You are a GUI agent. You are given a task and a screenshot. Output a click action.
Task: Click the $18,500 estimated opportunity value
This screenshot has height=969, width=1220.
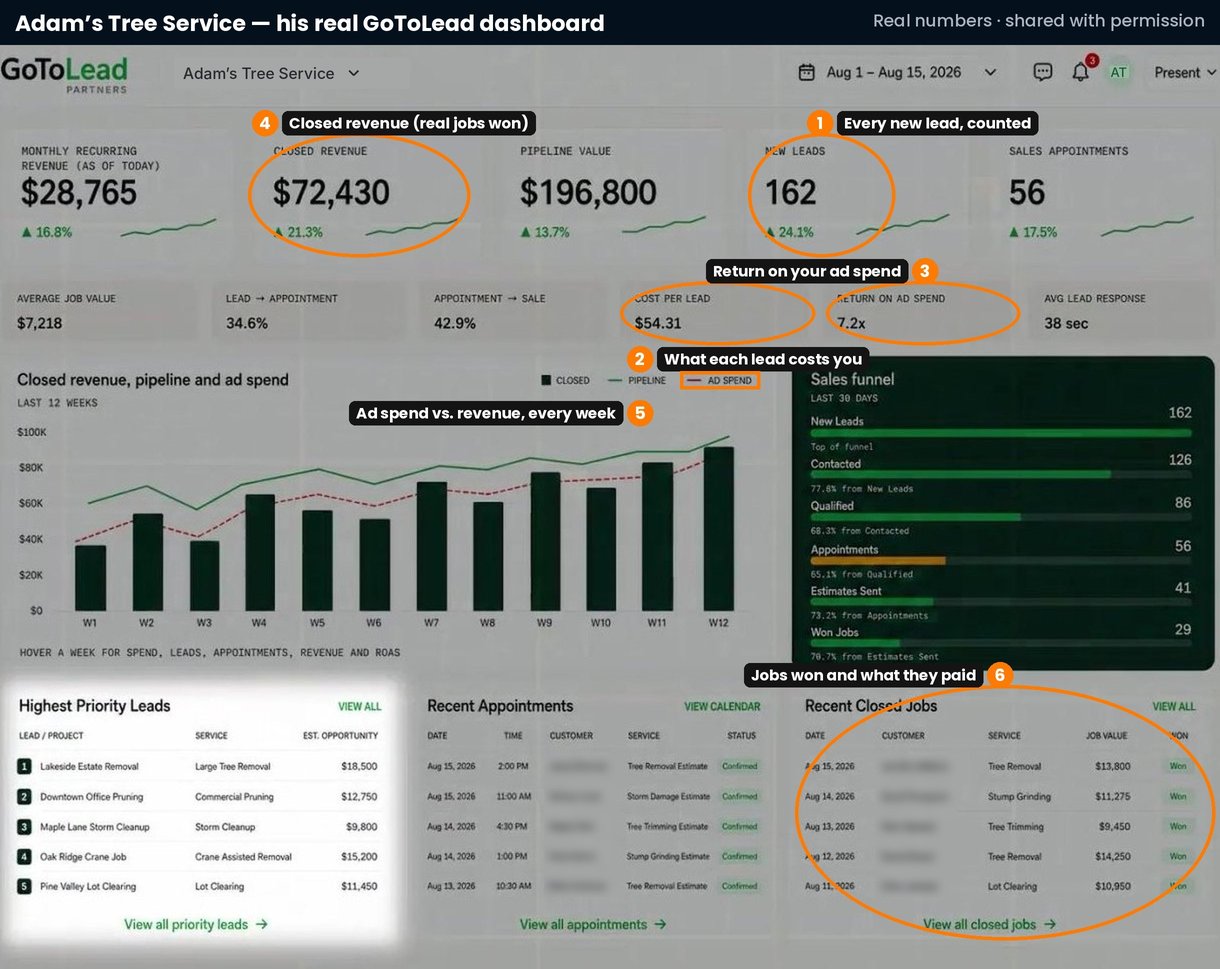pos(359,767)
